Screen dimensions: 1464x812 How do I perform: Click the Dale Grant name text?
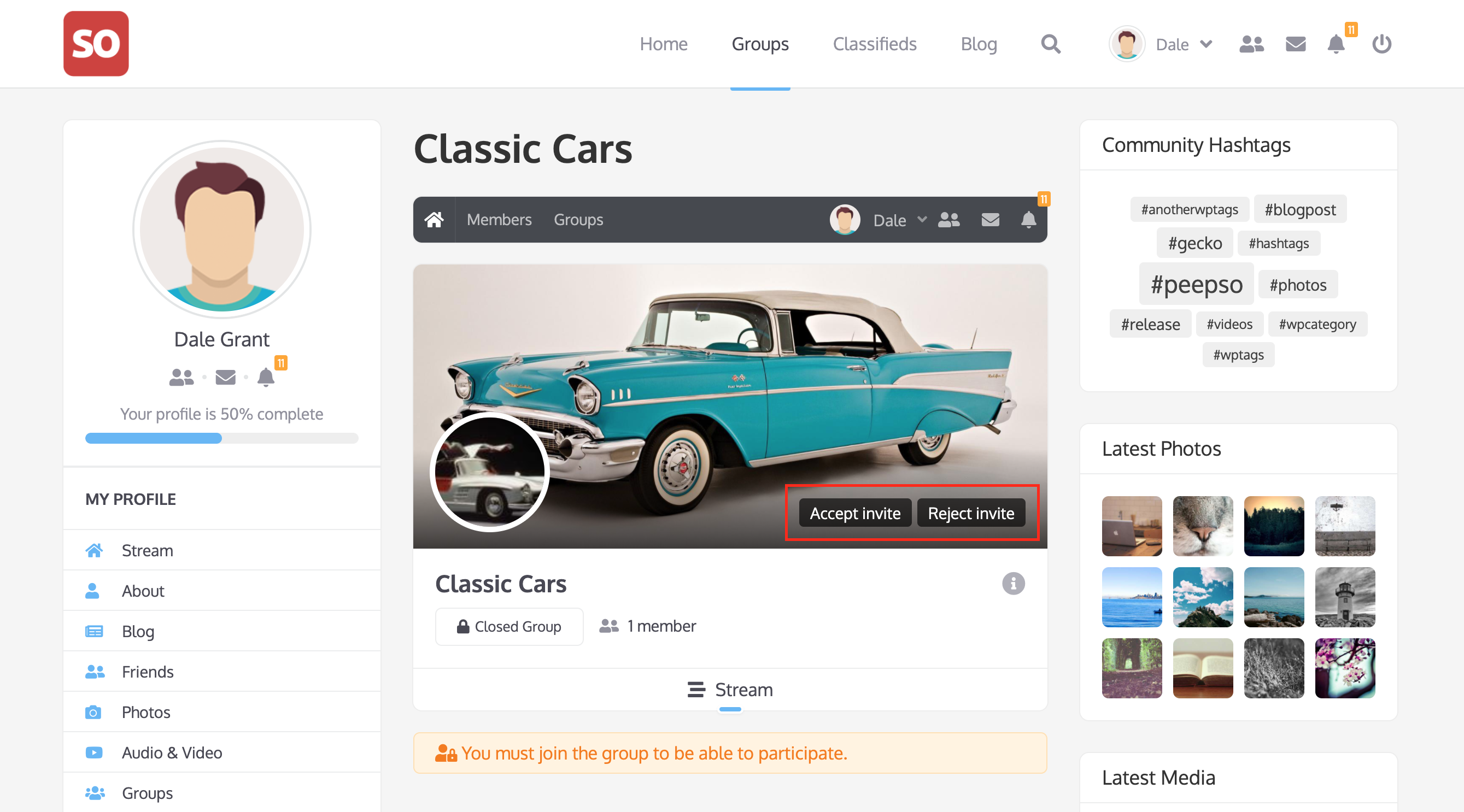[221, 339]
